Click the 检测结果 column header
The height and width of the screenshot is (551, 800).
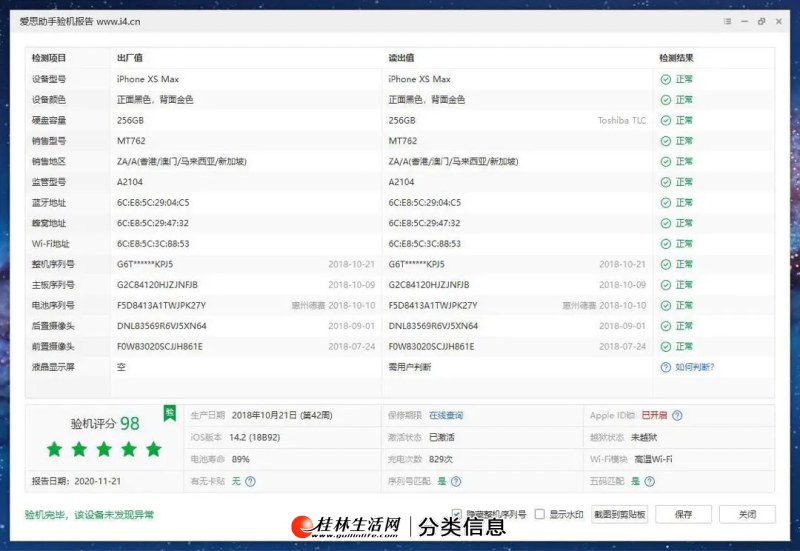pyautogui.click(x=676, y=58)
